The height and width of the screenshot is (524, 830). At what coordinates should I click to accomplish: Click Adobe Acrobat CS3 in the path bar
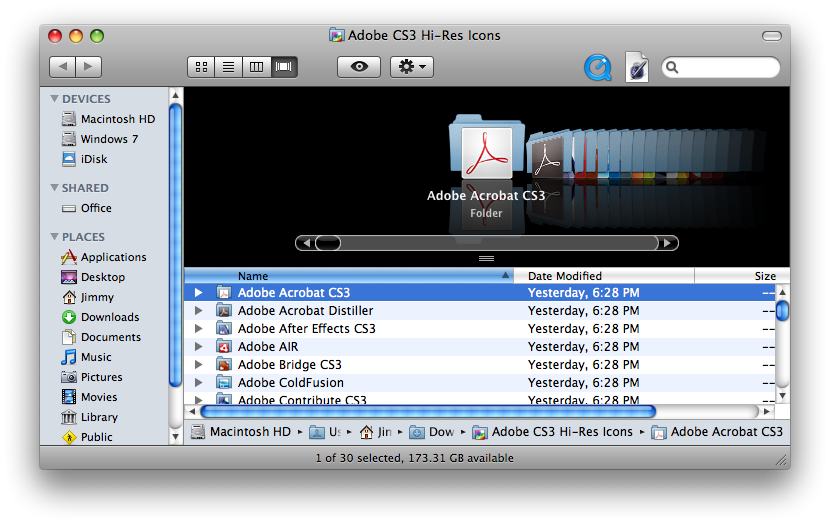click(717, 432)
